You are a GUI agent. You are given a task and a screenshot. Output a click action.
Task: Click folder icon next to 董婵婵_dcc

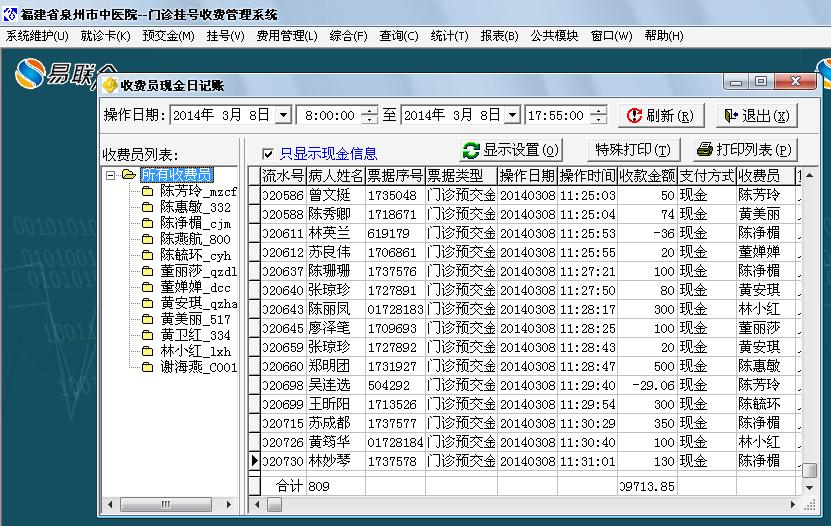147,287
